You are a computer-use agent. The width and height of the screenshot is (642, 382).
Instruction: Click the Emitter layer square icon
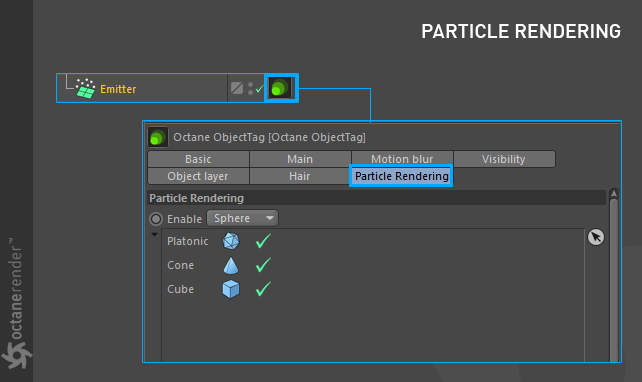tap(237, 88)
